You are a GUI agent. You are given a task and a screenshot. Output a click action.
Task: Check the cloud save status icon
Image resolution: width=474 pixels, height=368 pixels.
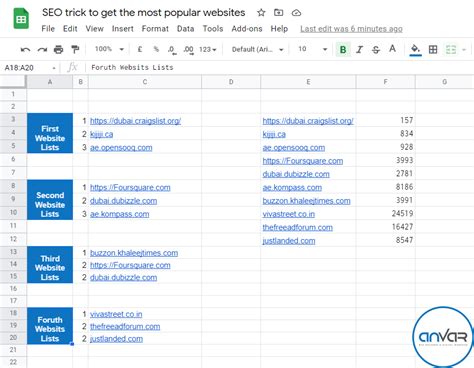tap(296, 13)
